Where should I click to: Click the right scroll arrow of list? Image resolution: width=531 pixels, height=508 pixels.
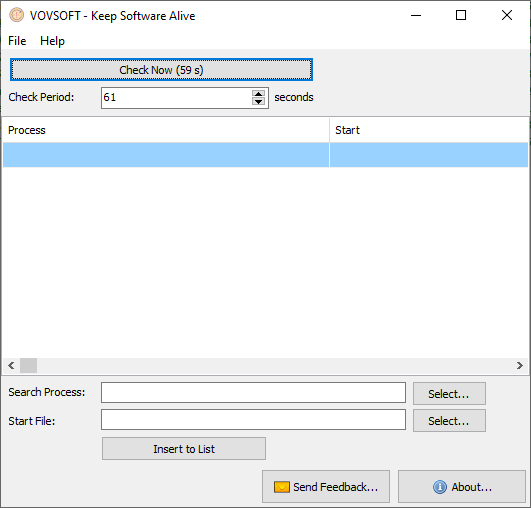tap(519, 365)
